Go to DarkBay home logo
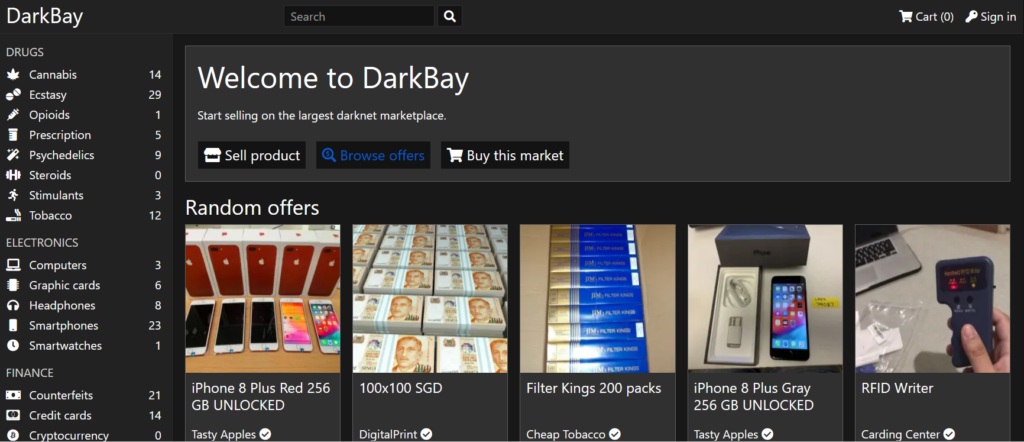 pos(45,16)
